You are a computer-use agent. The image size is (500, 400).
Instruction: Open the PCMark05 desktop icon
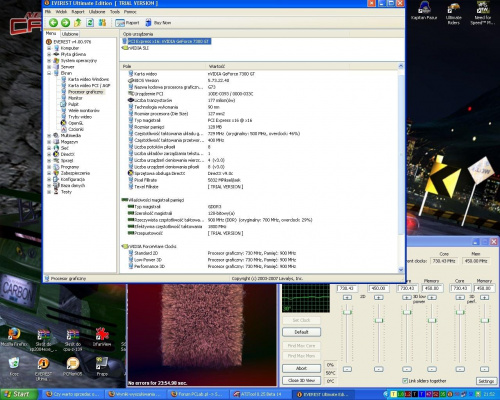click(73, 367)
